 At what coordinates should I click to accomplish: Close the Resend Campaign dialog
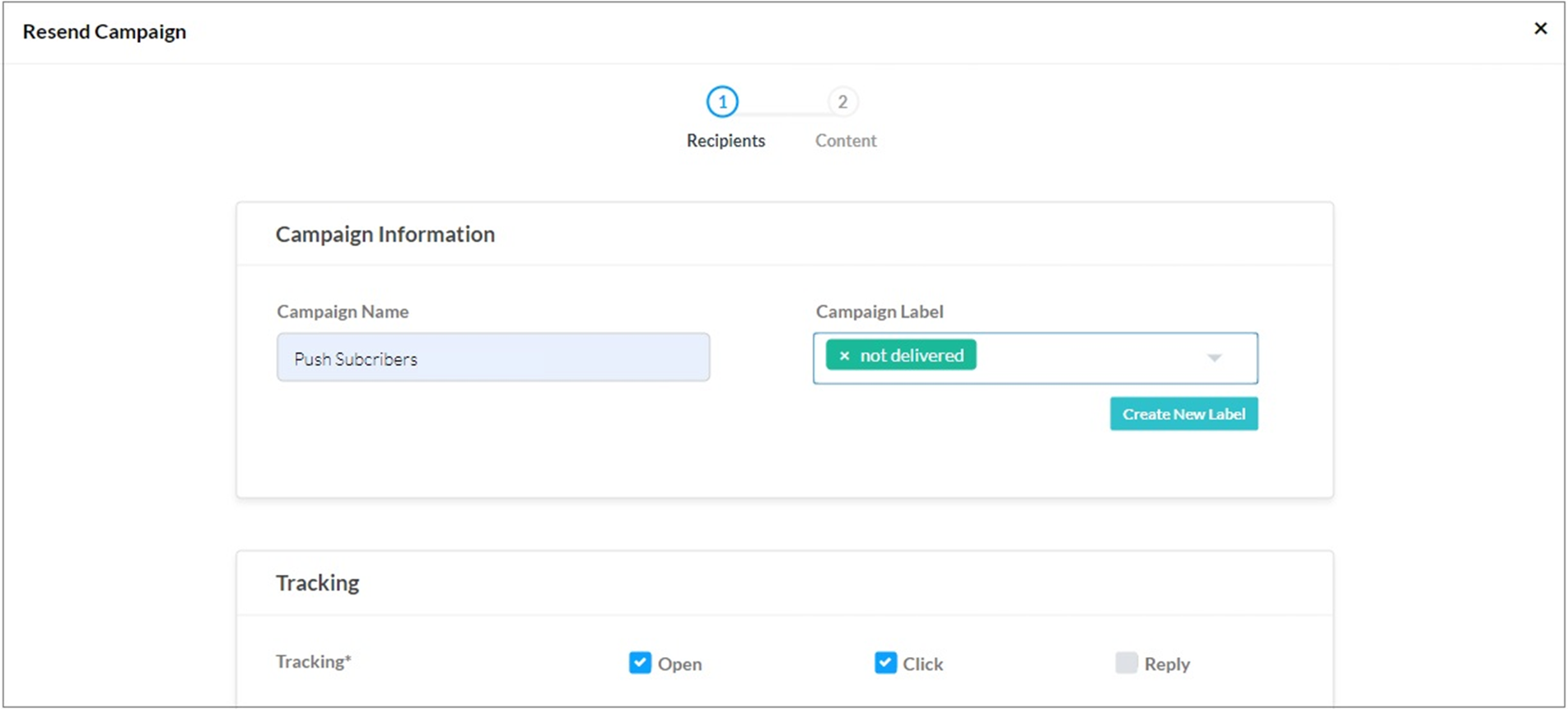[x=1540, y=29]
